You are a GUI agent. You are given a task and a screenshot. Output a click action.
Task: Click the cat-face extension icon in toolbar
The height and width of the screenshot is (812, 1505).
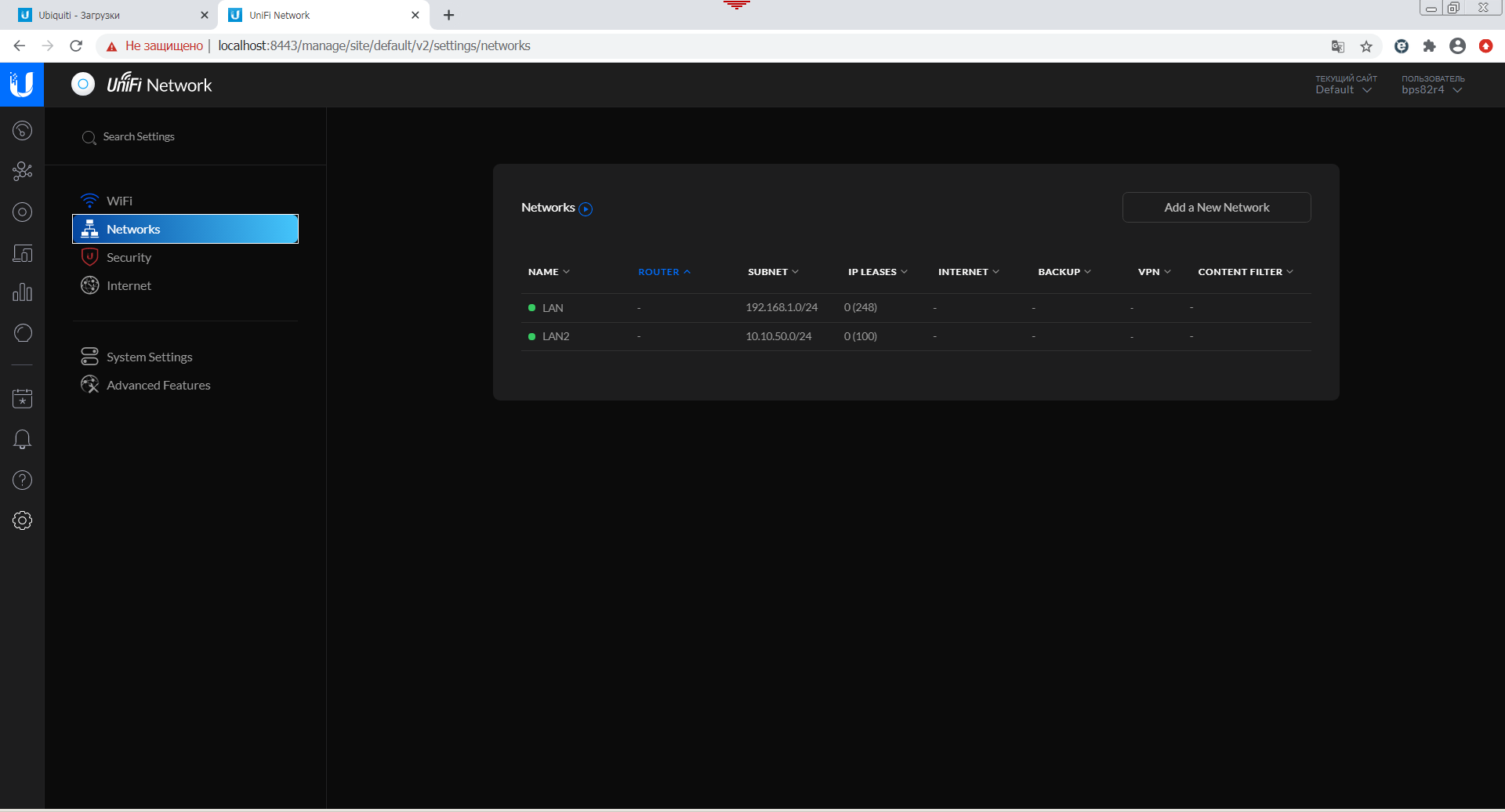[1402, 46]
